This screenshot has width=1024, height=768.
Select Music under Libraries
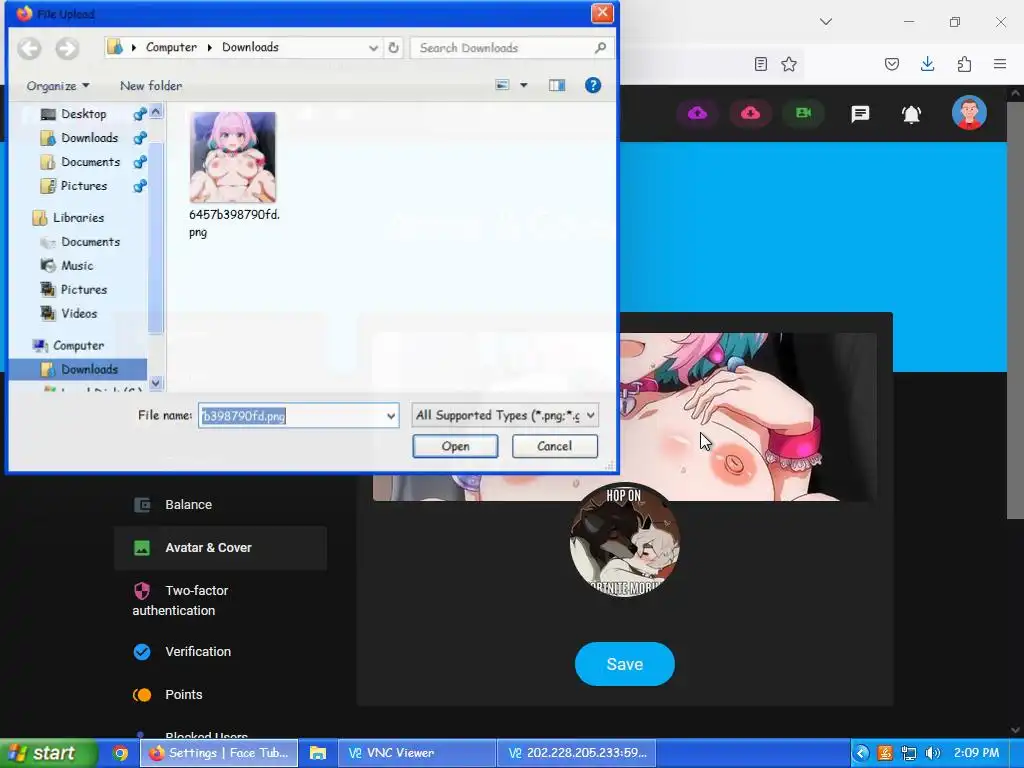pos(77,266)
